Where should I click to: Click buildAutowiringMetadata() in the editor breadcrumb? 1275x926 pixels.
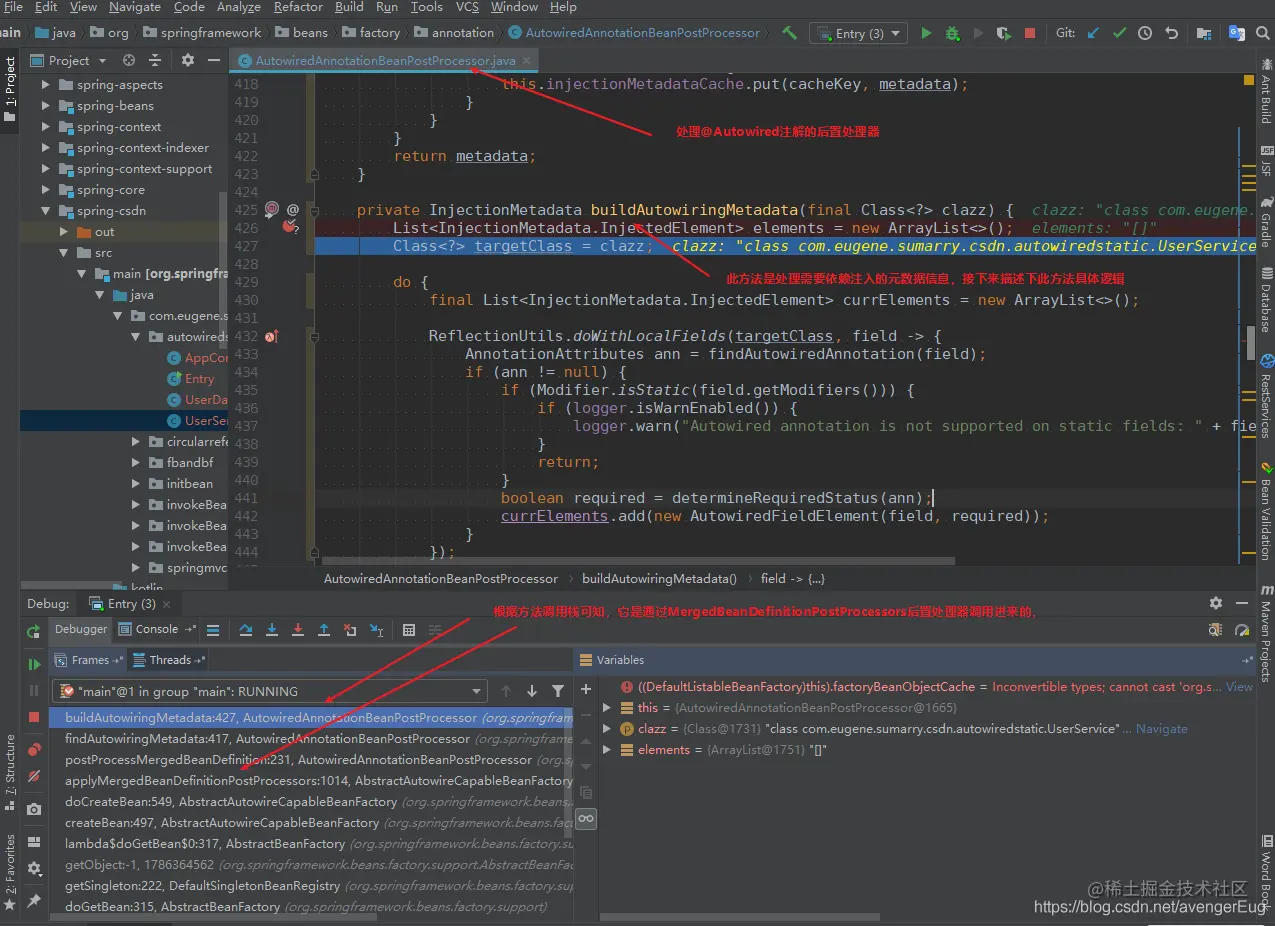coord(659,578)
